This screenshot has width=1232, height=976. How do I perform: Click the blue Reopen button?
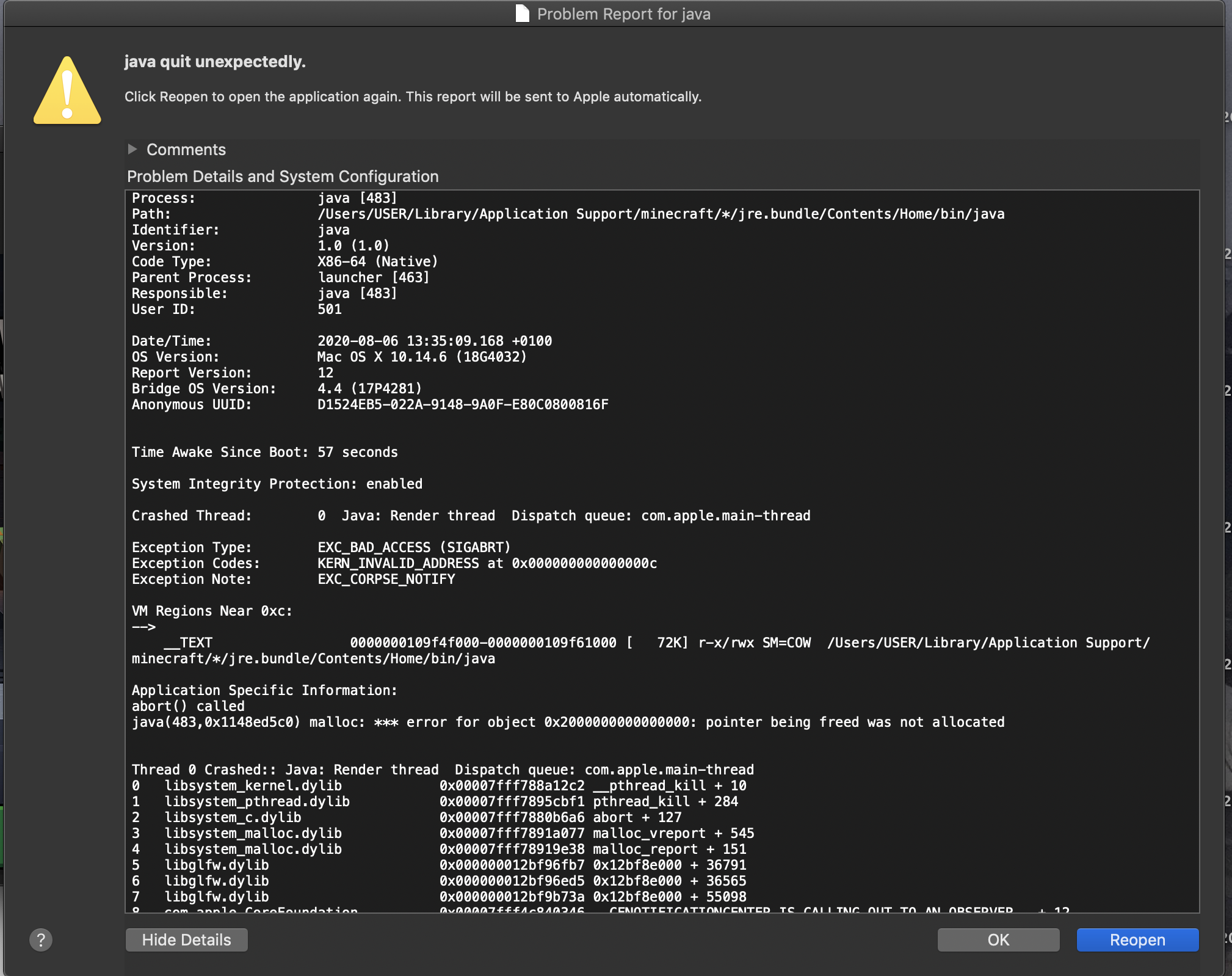pyautogui.click(x=1137, y=940)
